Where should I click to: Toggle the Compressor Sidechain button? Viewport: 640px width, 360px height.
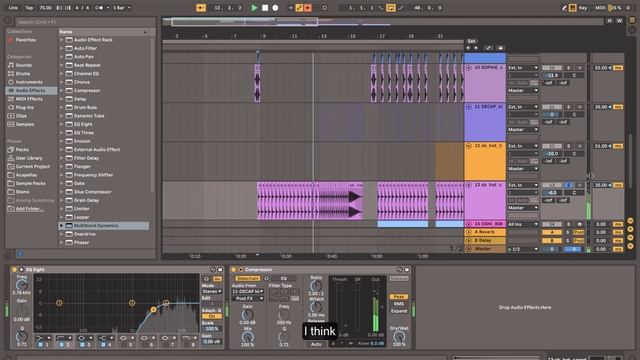tap(248, 278)
